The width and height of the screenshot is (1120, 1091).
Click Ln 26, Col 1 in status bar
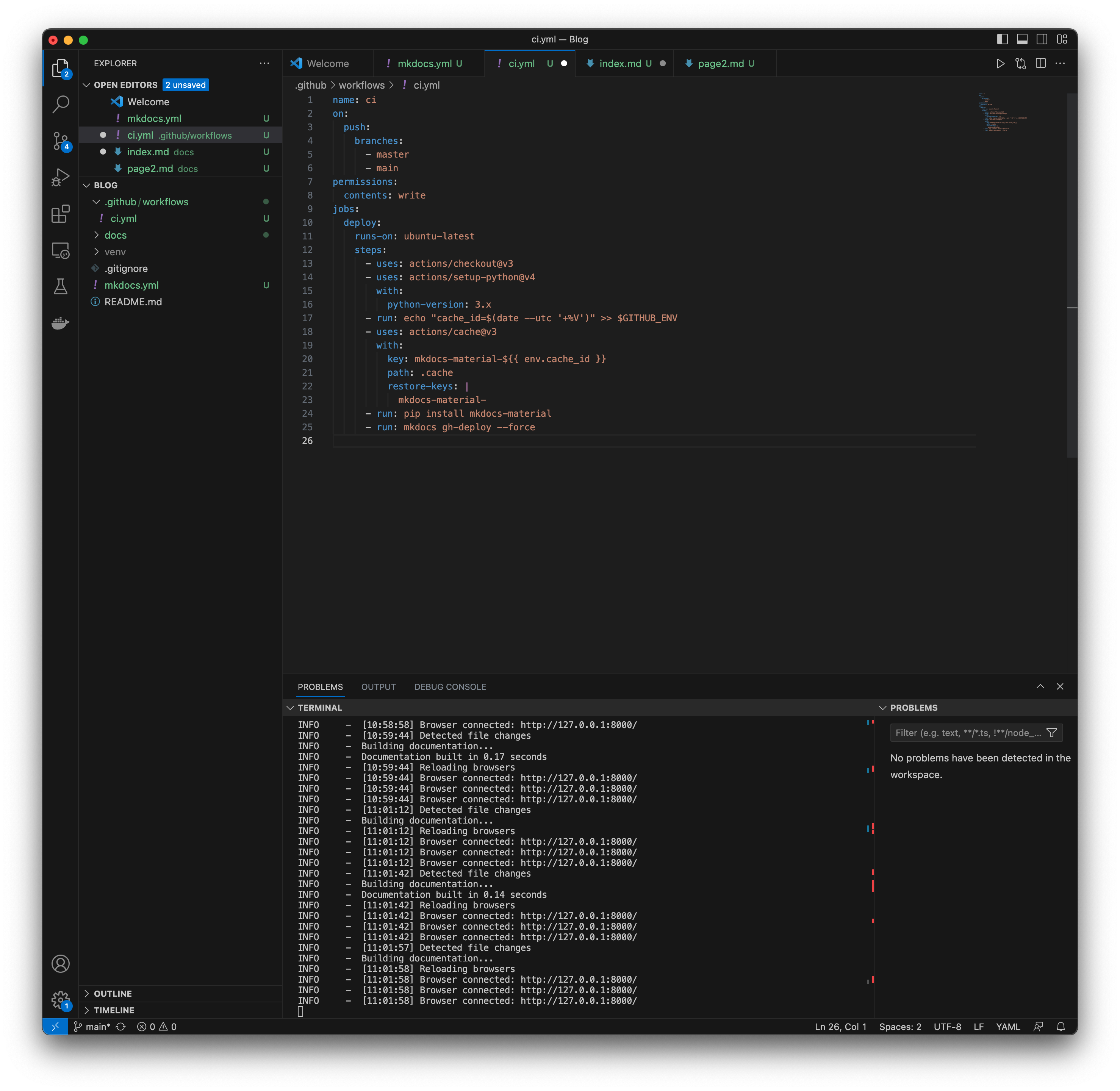840,1026
